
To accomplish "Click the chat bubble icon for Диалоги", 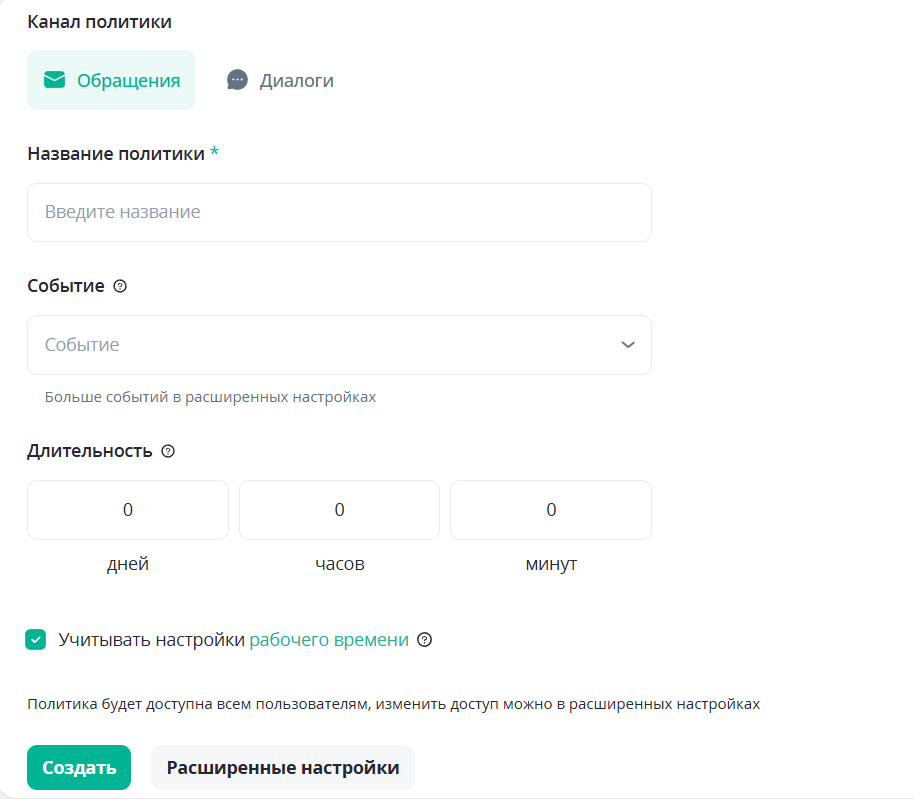I will [237, 80].
